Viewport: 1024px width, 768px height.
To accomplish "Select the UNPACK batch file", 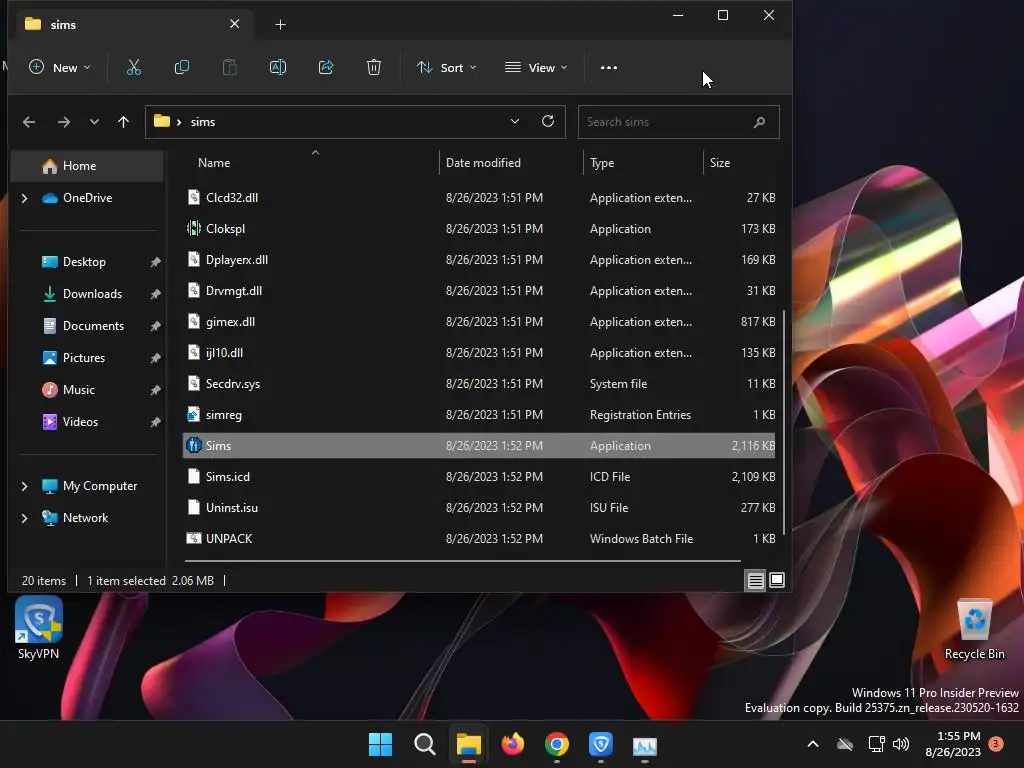I will pos(479,539).
